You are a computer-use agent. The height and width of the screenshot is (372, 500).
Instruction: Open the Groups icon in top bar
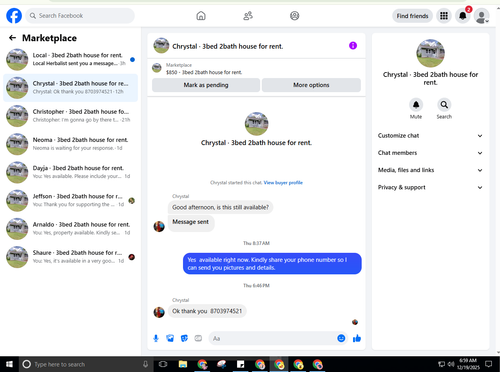tap(294, 16)
